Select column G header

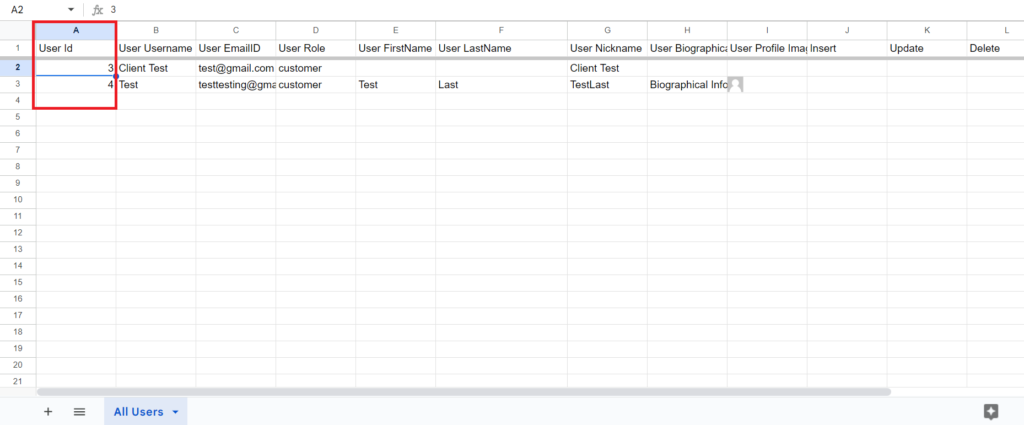pos(607,30)
